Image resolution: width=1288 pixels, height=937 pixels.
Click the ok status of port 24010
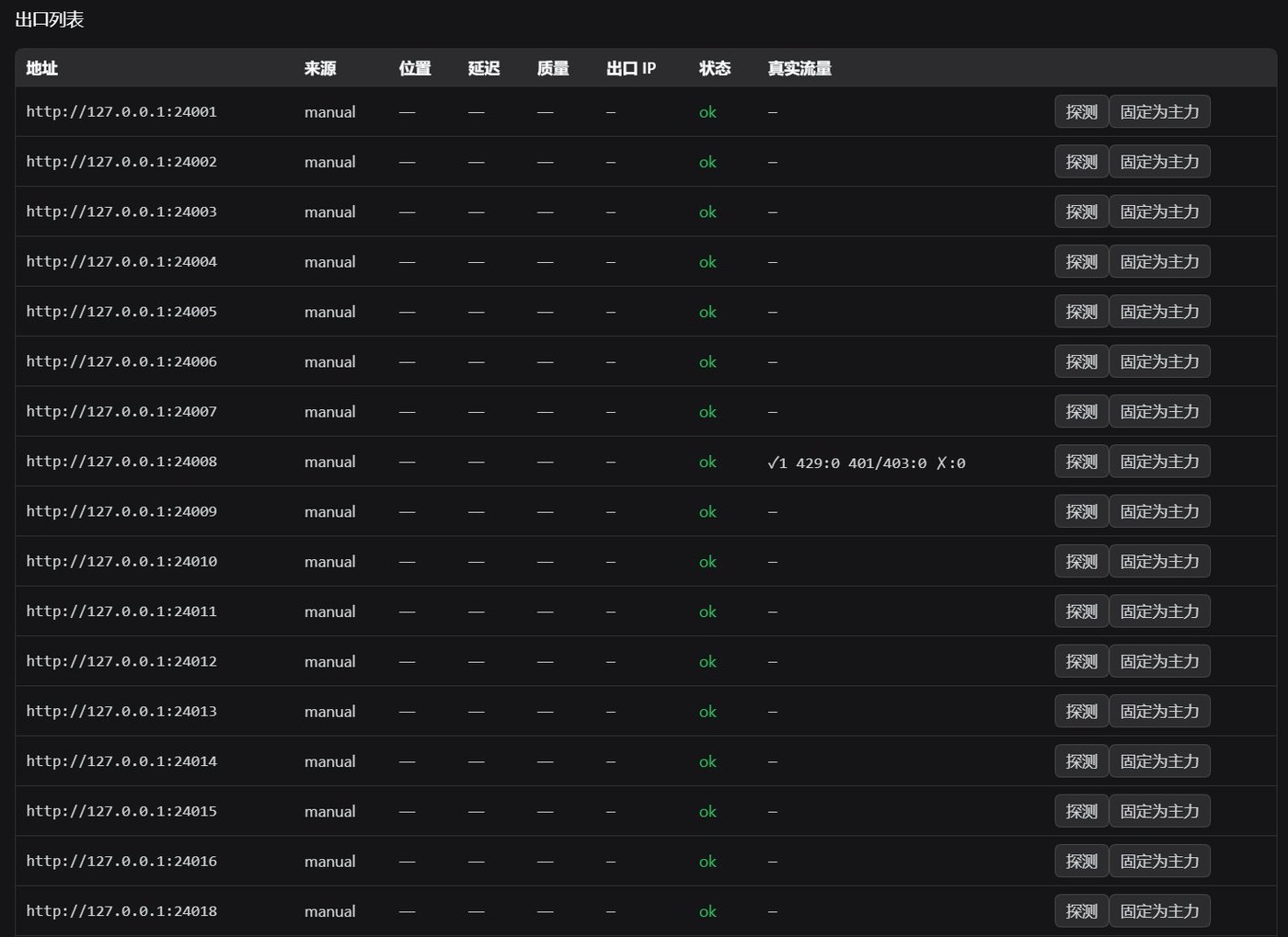coord(707,562)
